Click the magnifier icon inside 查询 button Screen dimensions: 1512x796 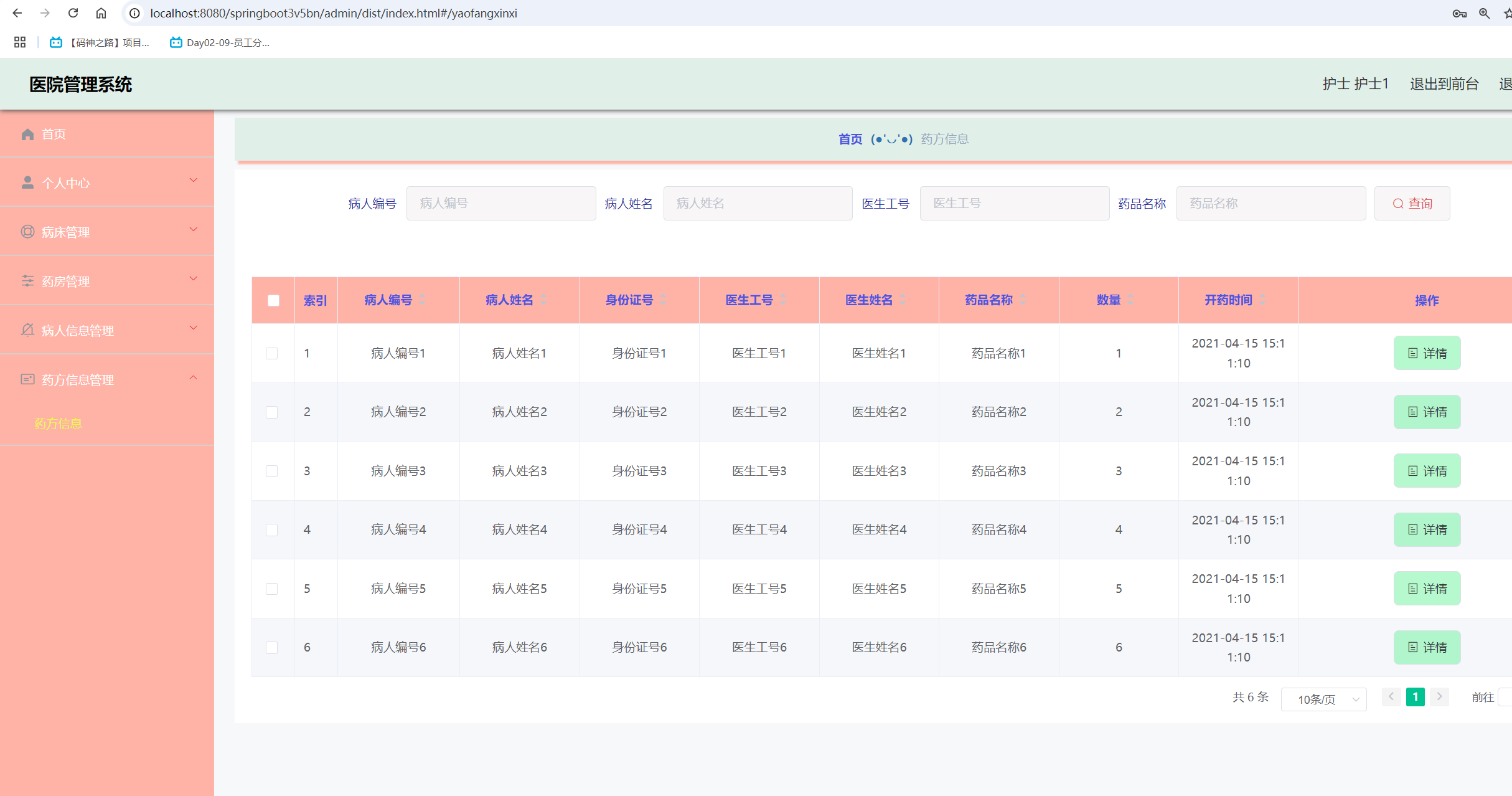[x=1398, y=203]
